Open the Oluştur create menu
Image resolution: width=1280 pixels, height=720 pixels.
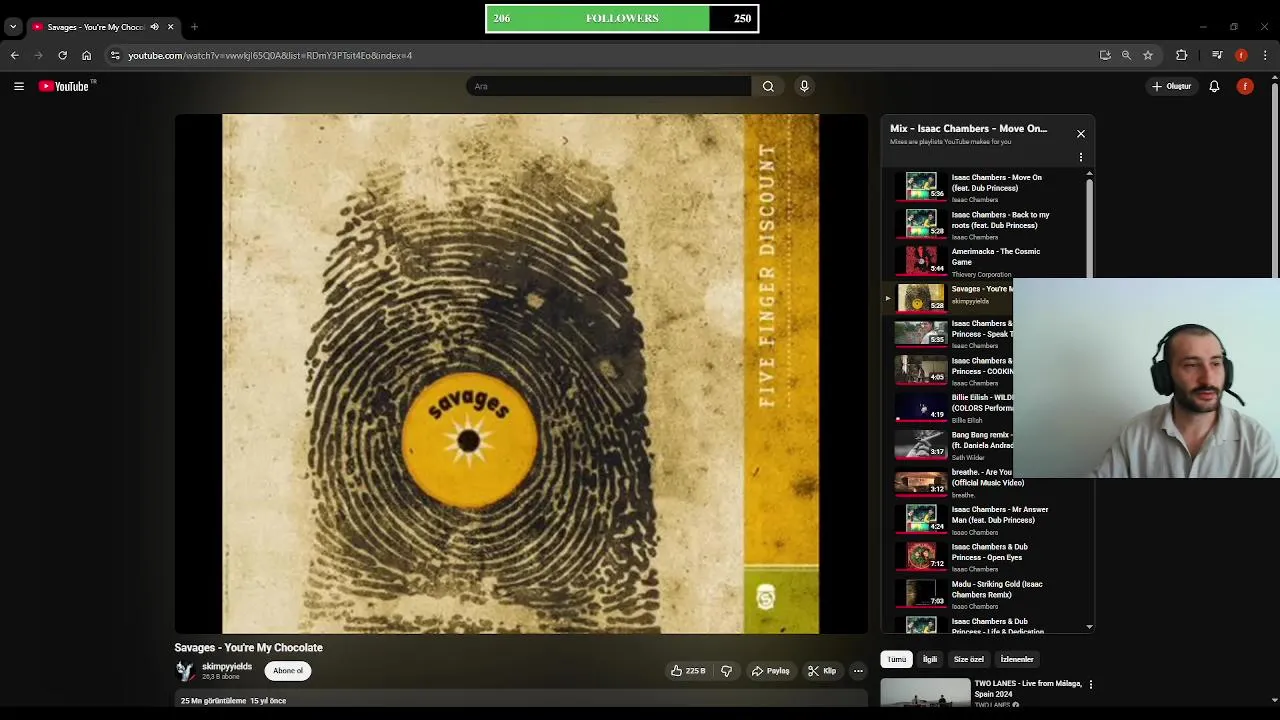click(1171, 86)
